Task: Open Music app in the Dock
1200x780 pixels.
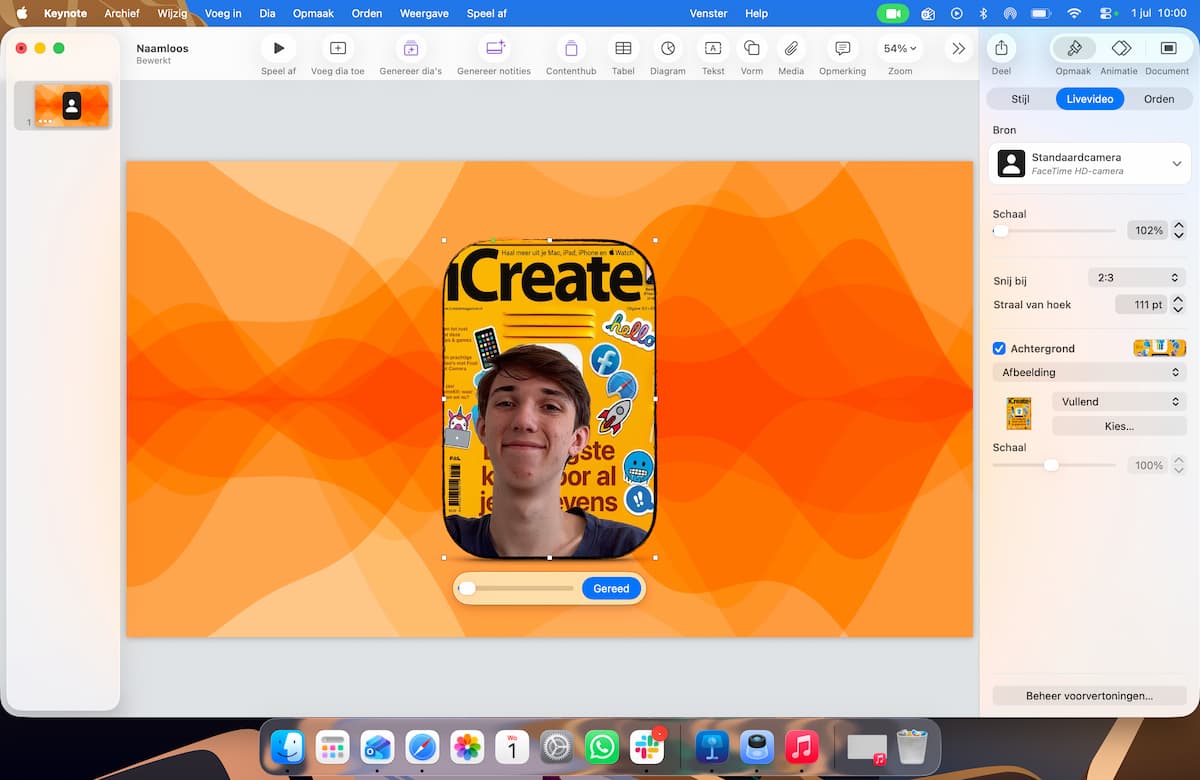Action: pos(802,747)
